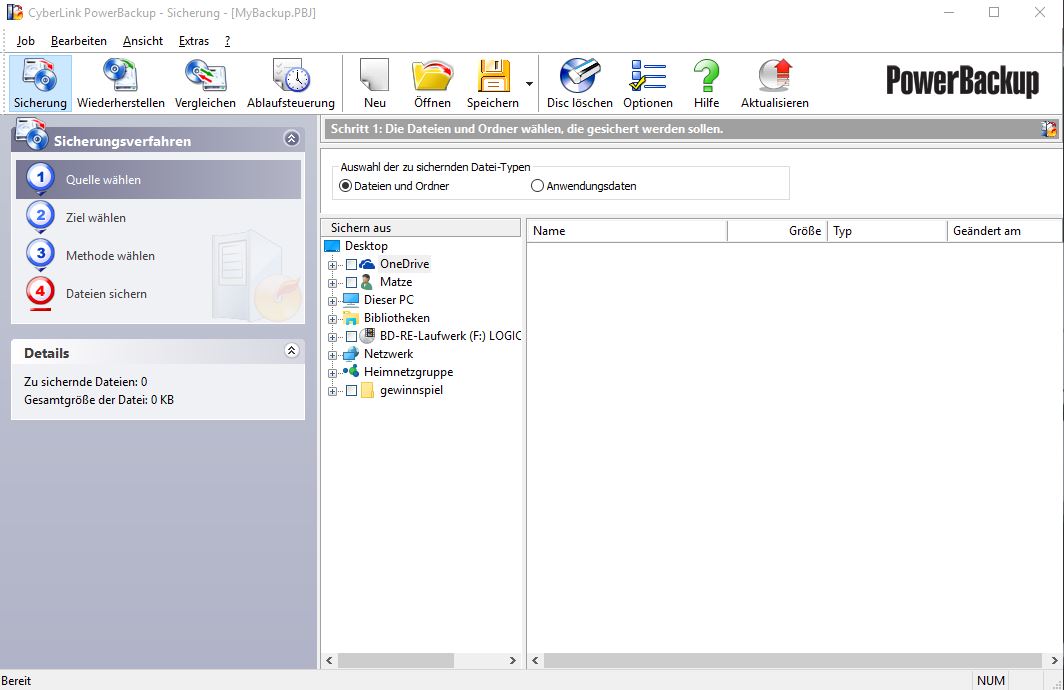Click the tree pane scroll right arrow

[513, 660]
